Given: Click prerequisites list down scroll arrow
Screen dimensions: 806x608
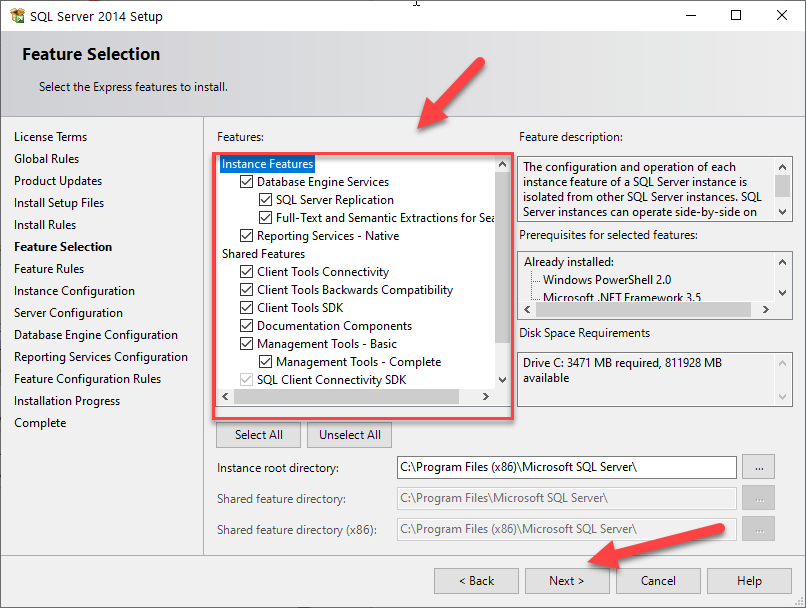Looking at the screenshot, I should click(782, 293).
